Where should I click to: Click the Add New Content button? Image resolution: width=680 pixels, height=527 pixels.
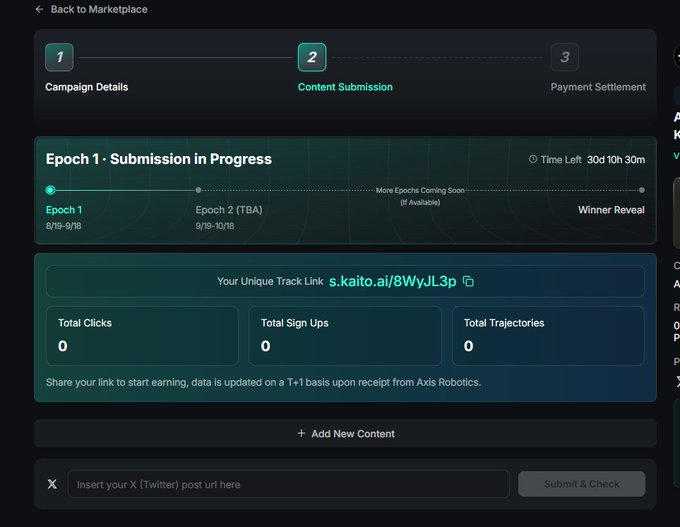point(345,433)
